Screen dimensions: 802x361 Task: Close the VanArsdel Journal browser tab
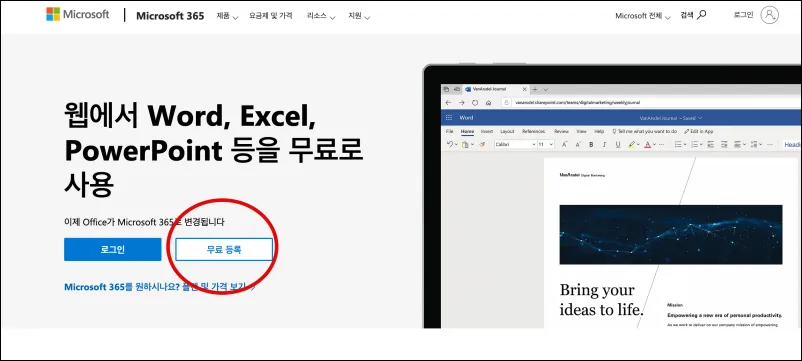tap(524, 89)
